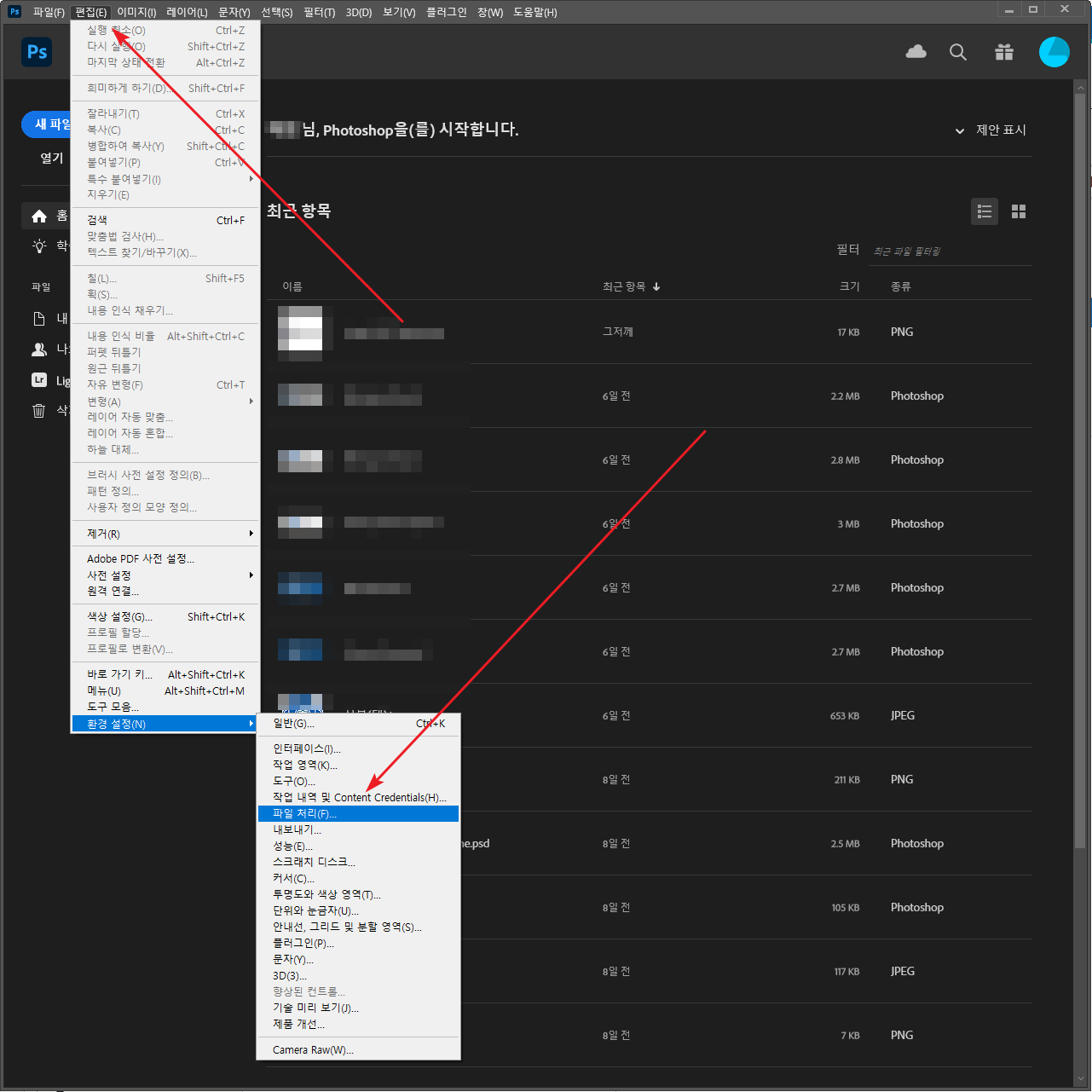Open the cloud sync status icon
Image resolution: width=1092 pixels, height=1092 pixels.
916,52
